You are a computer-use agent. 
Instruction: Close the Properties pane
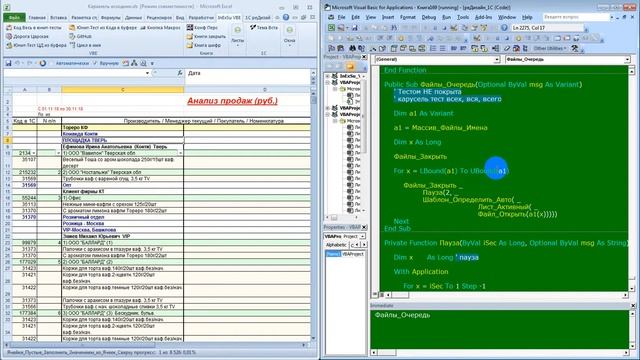pyautogui.click(x=364, y=227)
